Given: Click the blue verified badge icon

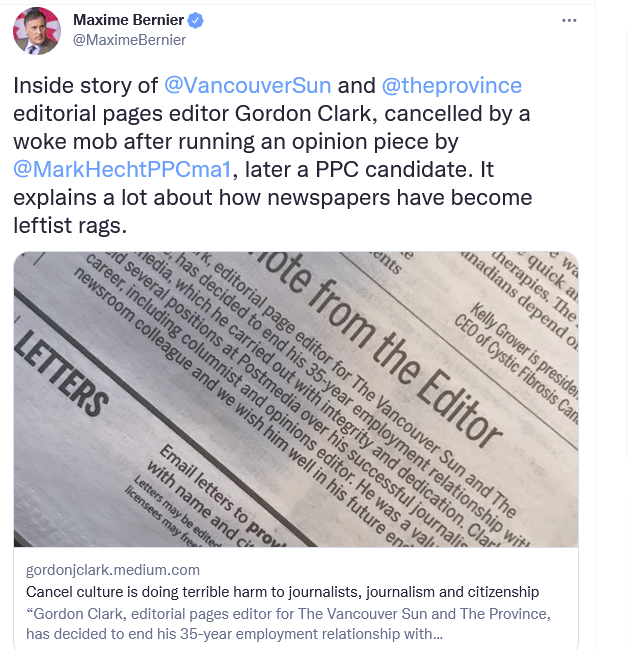Looking at the screenshot, I should tap(198, 20).
